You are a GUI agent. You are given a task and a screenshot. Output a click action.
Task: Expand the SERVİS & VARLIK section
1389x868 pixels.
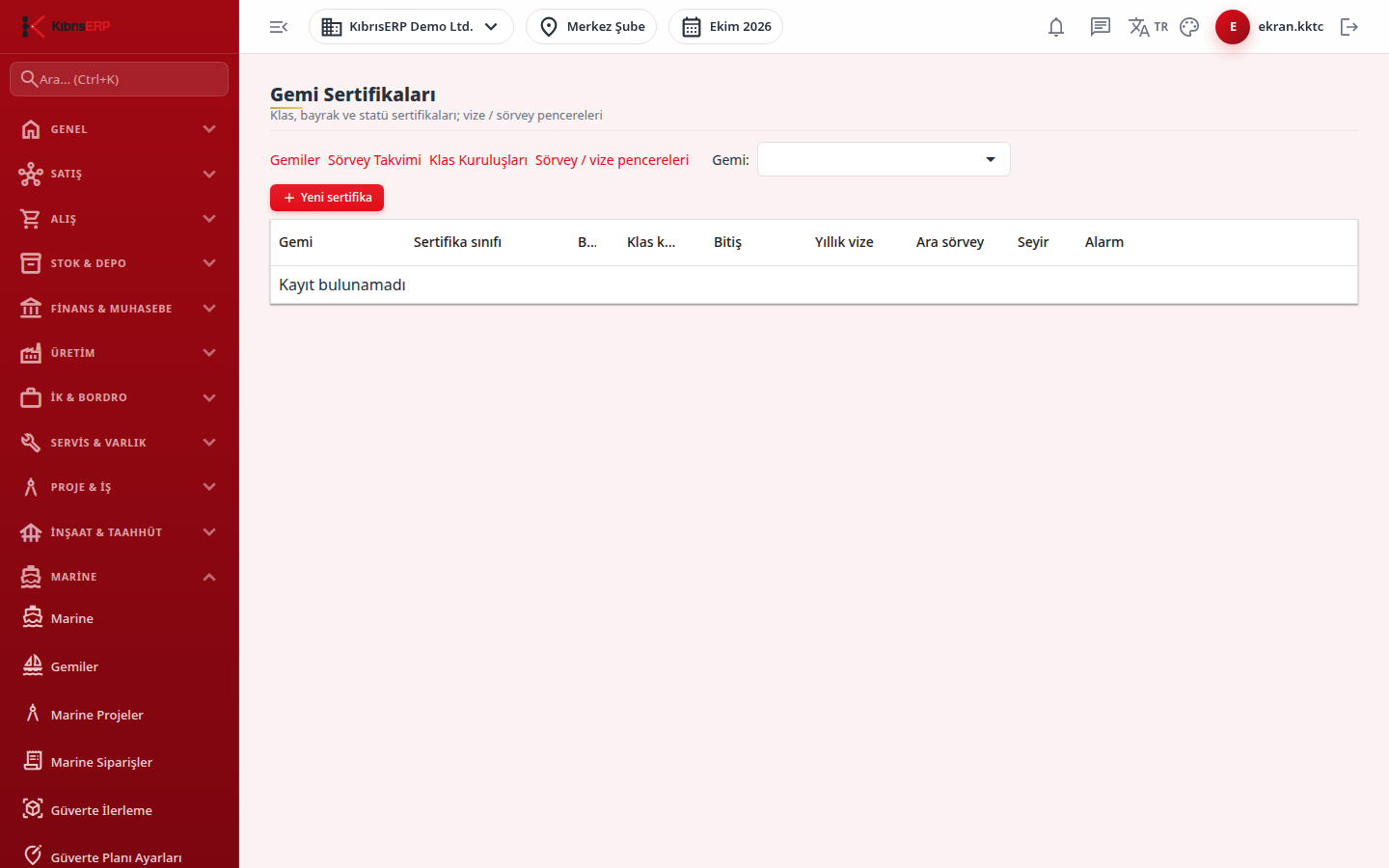click(x=120, y=443)
